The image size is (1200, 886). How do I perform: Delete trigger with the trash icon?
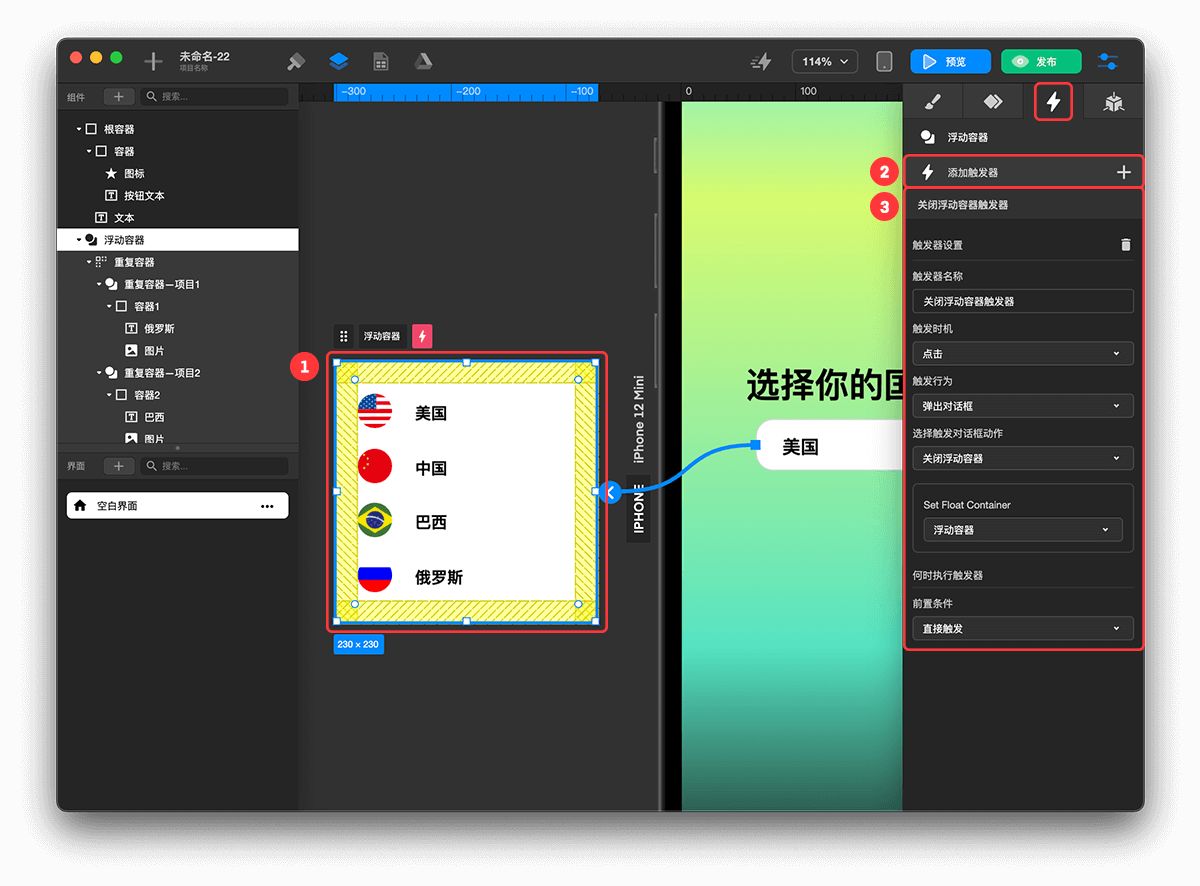click(1126, 245)
